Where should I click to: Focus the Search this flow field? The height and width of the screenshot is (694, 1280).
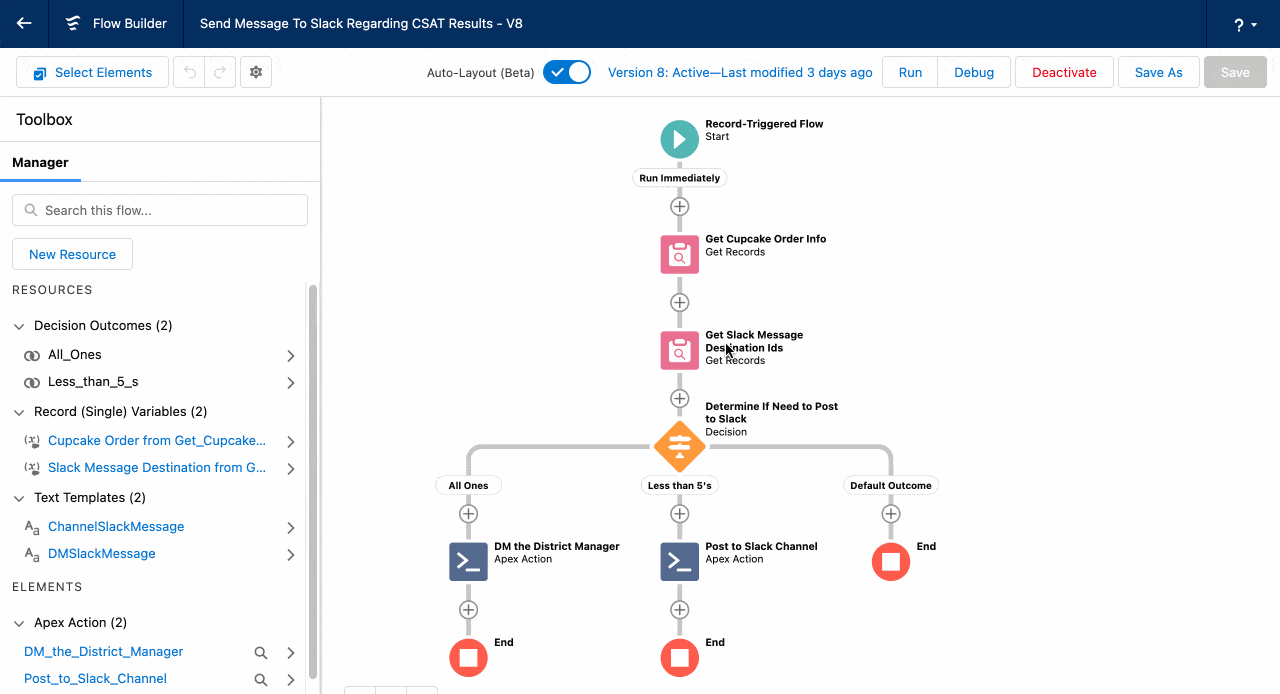pyautogui.click(x=160, y=210)
